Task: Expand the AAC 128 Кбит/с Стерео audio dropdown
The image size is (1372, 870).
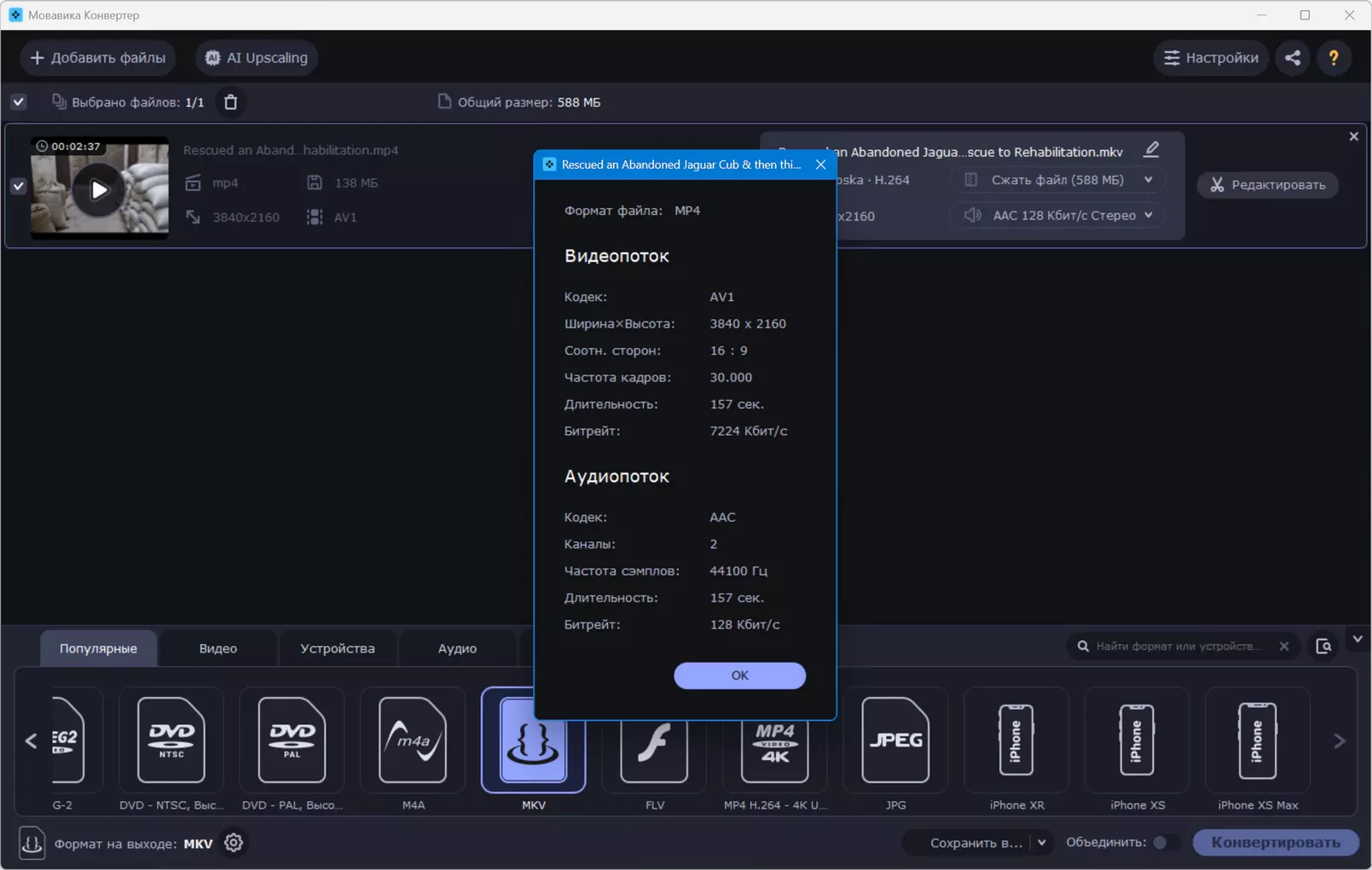Action: 1057,215
